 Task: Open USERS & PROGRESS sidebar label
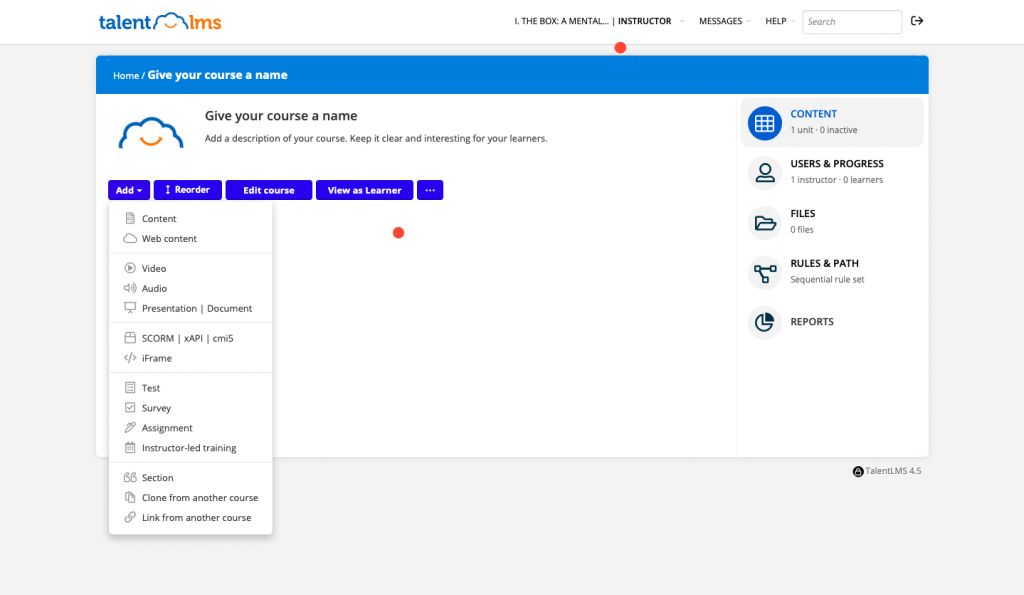(x=837, y=163)
